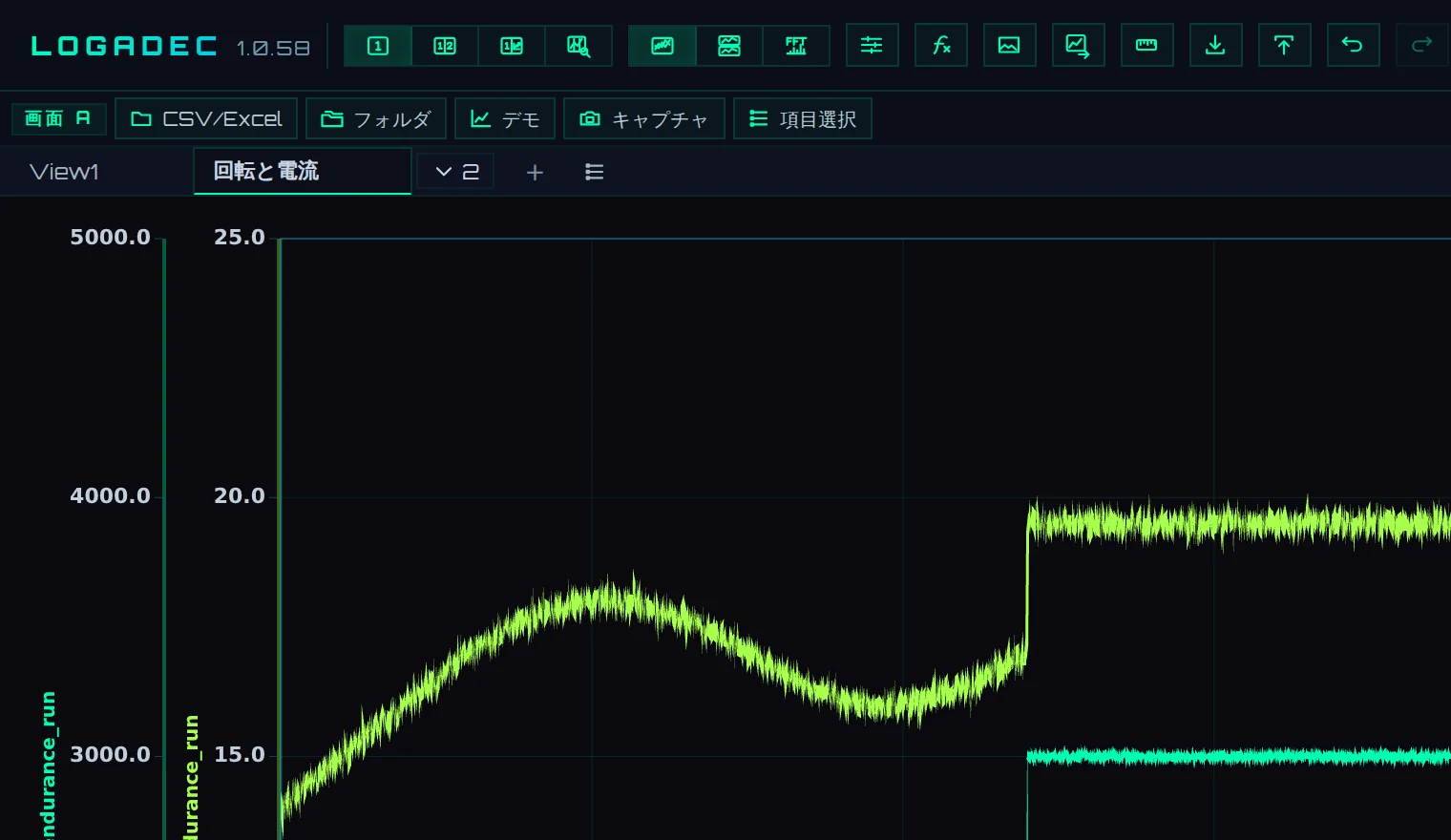Click the 画面 A screen label
The height and width of the screenshot is (840, 1451).
[58, 118]
